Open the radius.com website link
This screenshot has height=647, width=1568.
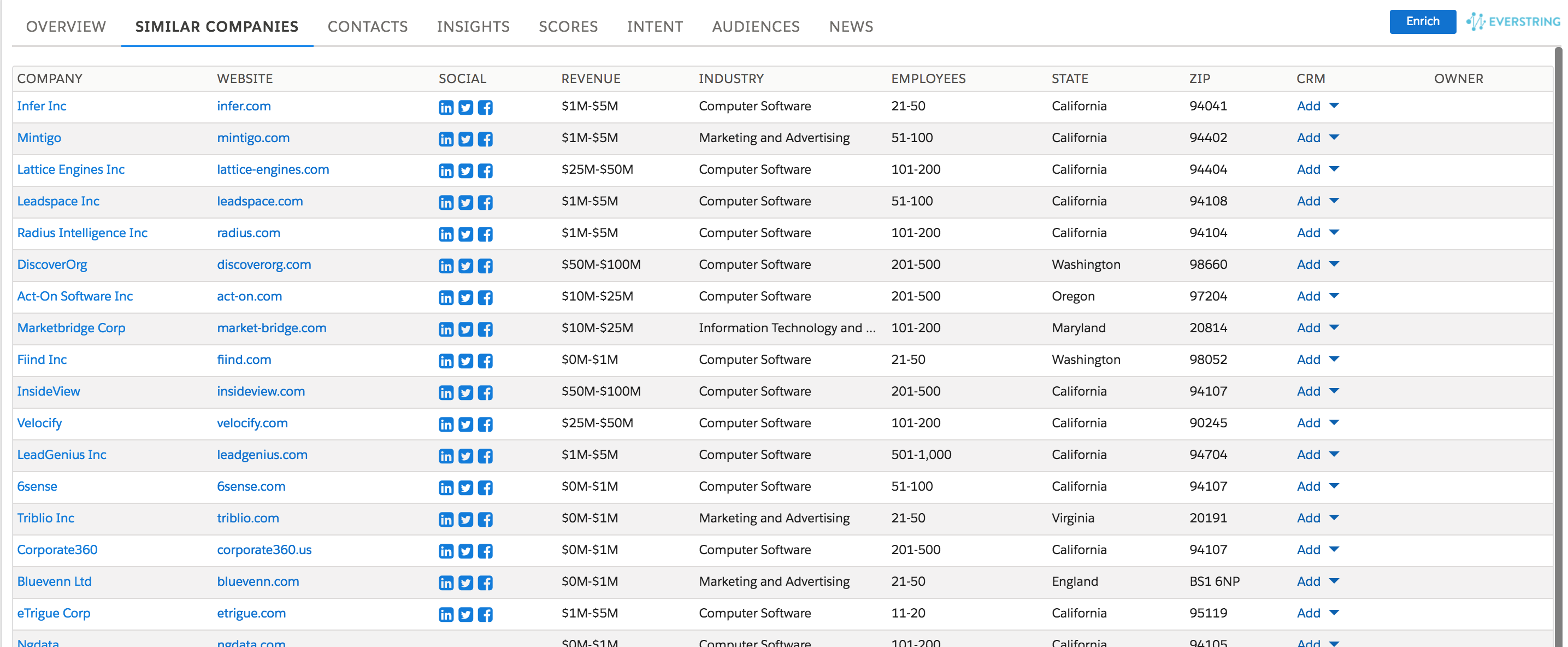pos(249,232)
